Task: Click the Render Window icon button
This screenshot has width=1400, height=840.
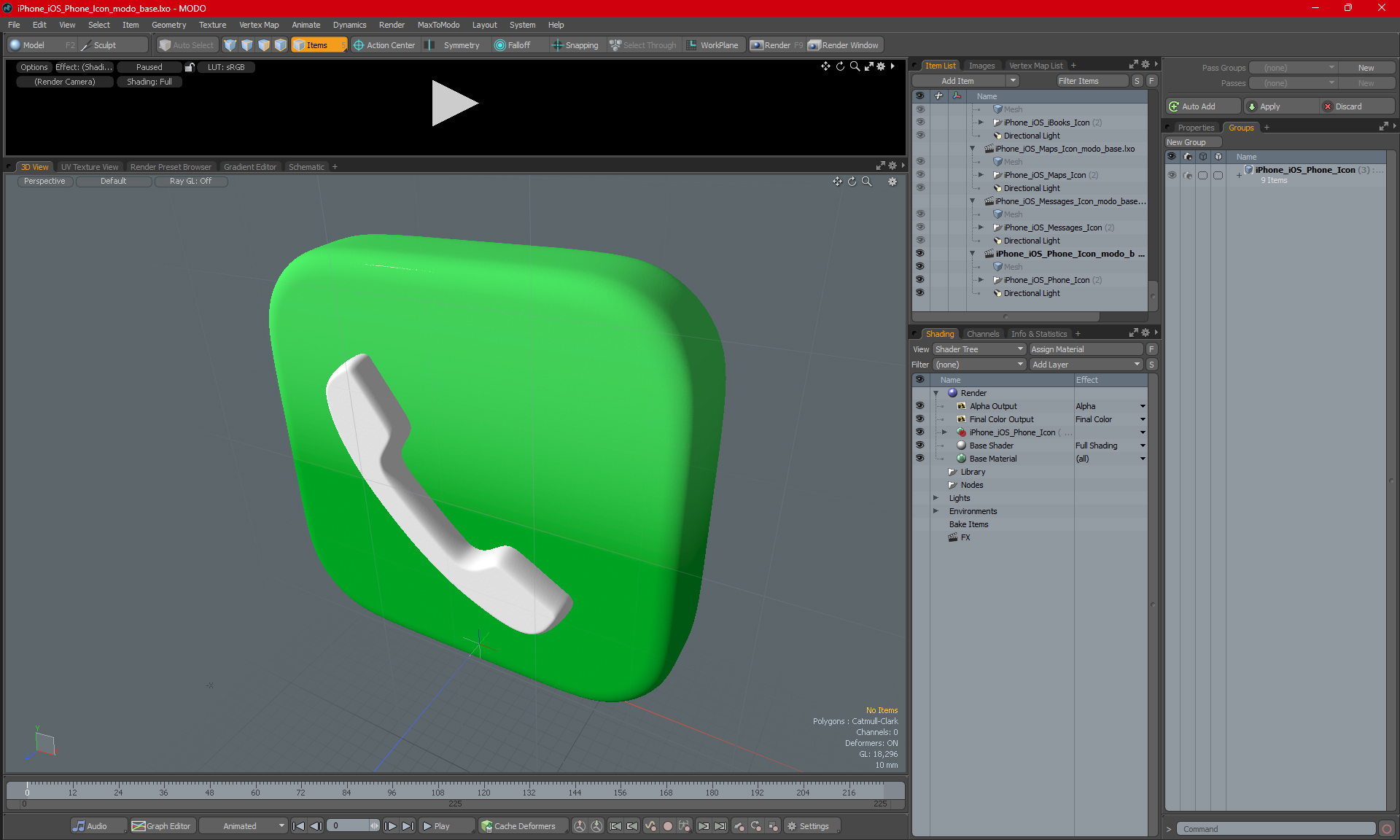Action: click(x=814, y=45)
